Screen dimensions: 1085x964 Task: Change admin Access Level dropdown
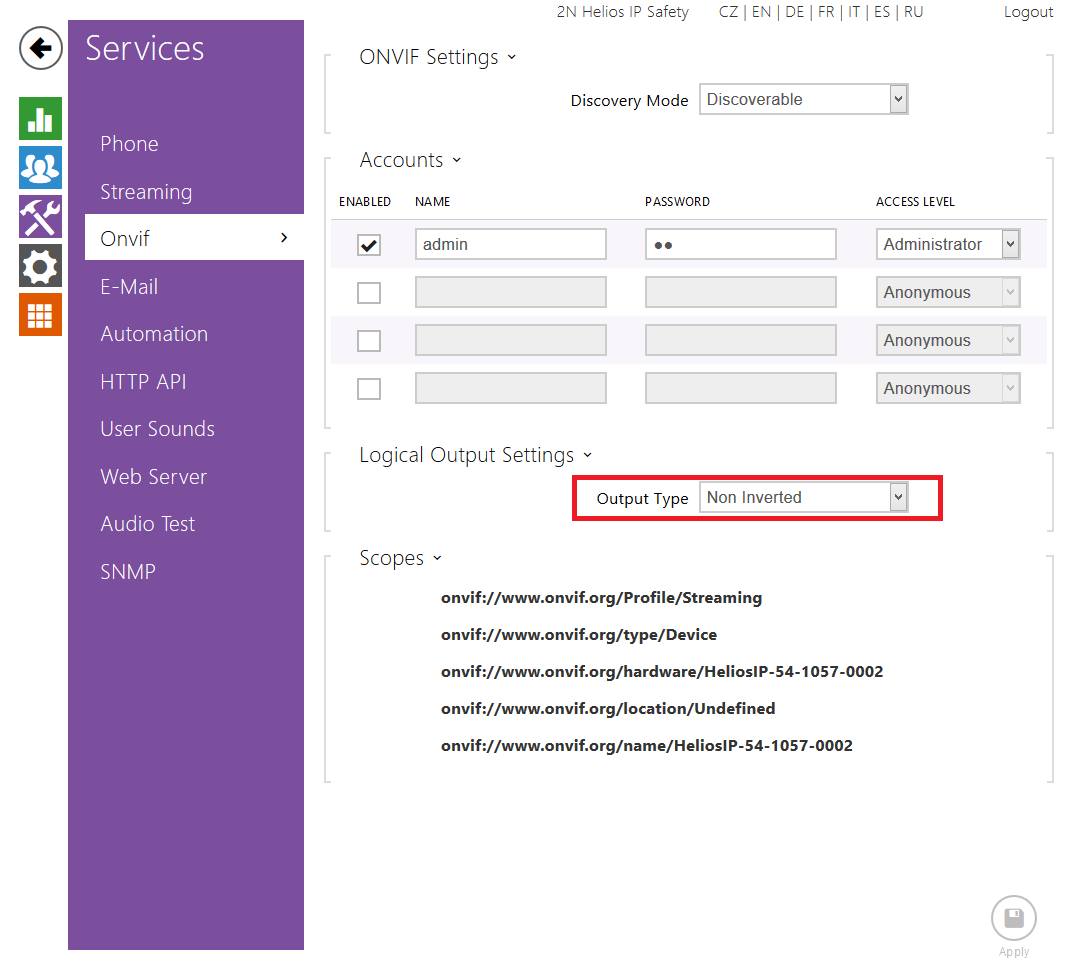click(947, 245)
